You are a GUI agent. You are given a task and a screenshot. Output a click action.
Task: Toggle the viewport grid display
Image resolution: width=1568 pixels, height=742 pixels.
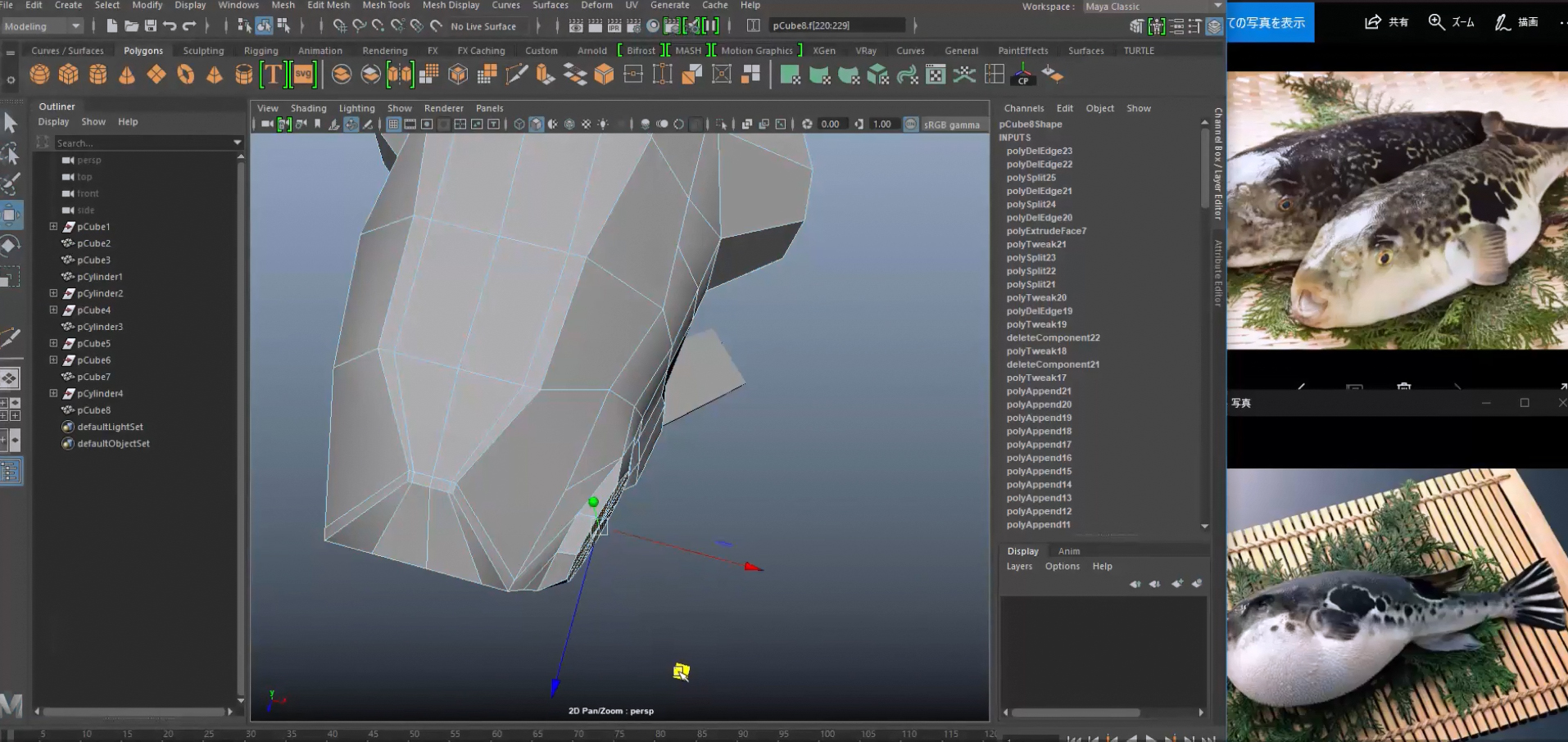[393, 124]
